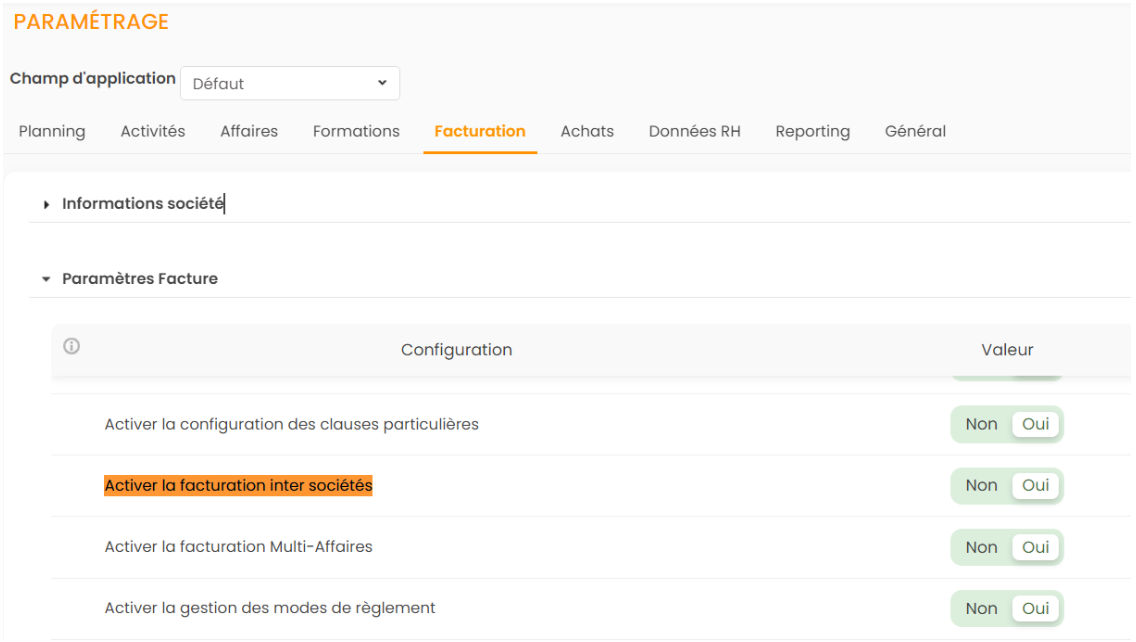Disable facturation Multi-Affaires with Non

981,547
